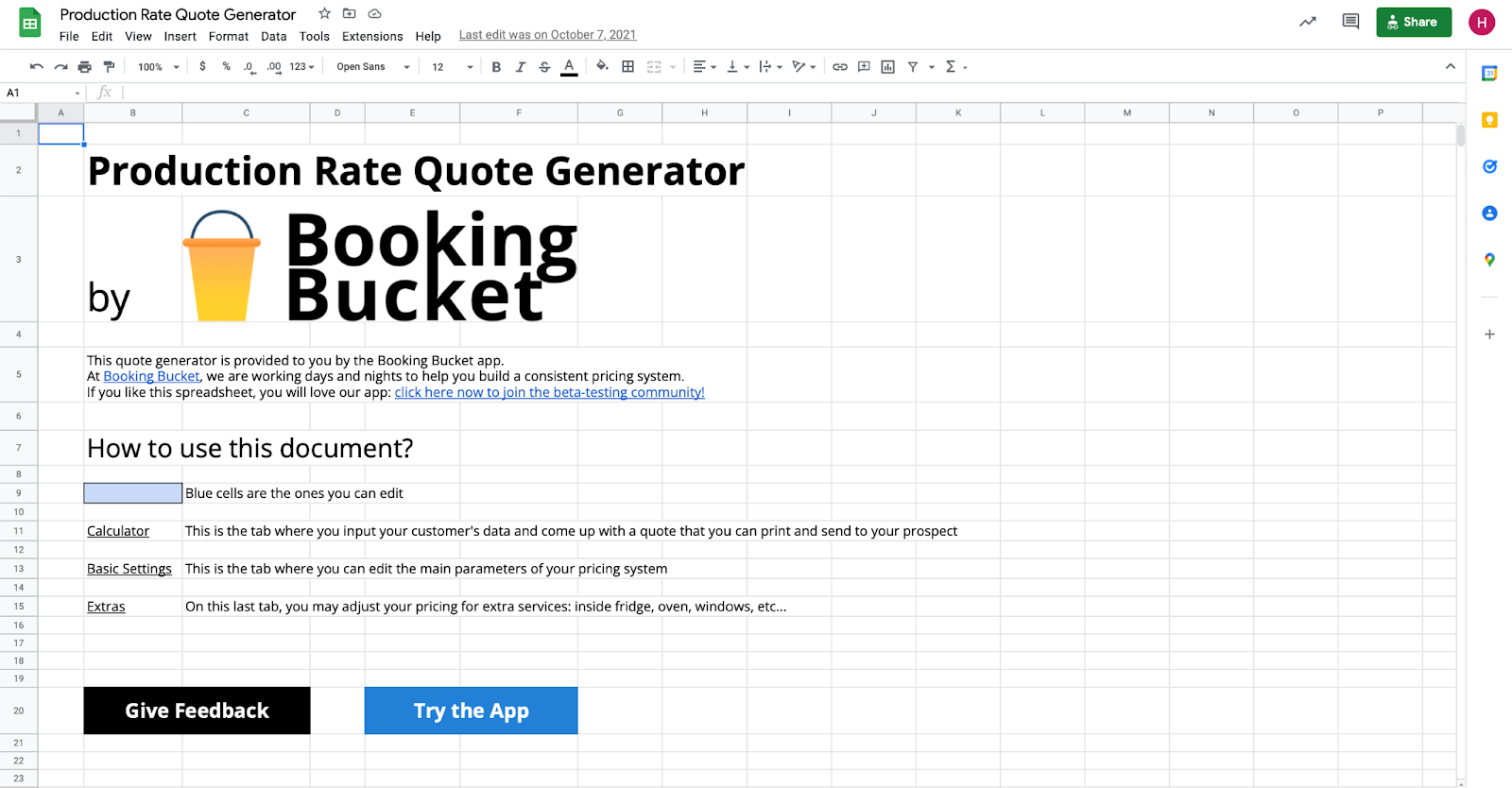Screen dimensions: 1512x788
Task: Open text wrapping dropdown
Action: tap(770, 67)
